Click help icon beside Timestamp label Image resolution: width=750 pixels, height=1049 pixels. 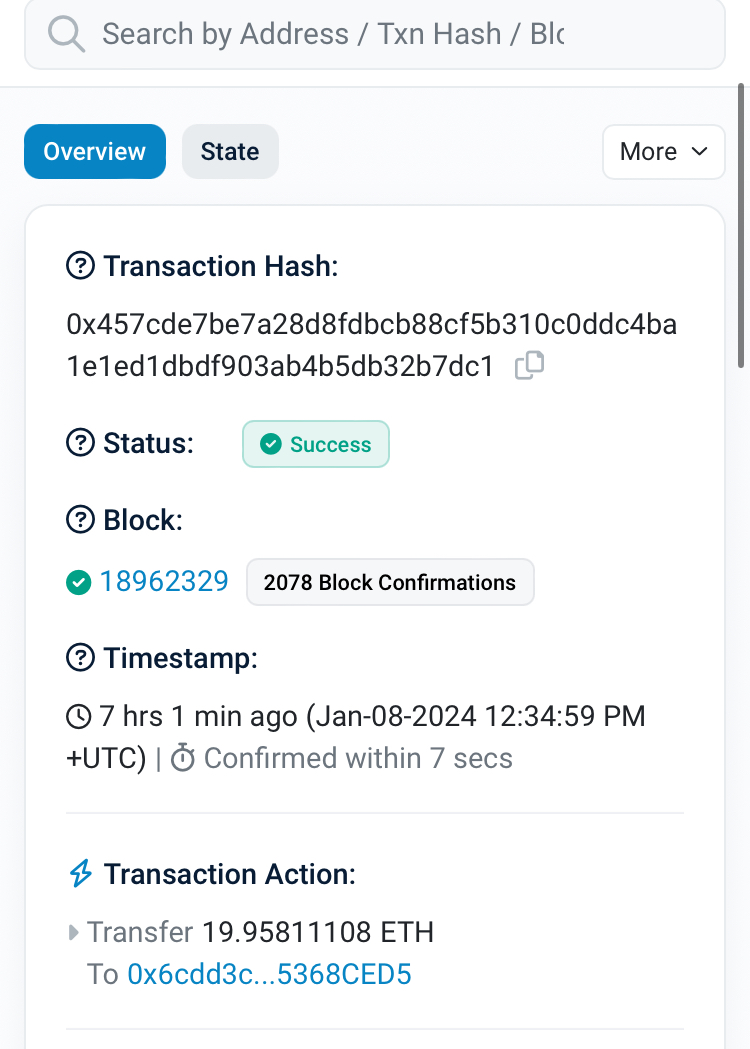pyautogui.click(x=80, y=658)
